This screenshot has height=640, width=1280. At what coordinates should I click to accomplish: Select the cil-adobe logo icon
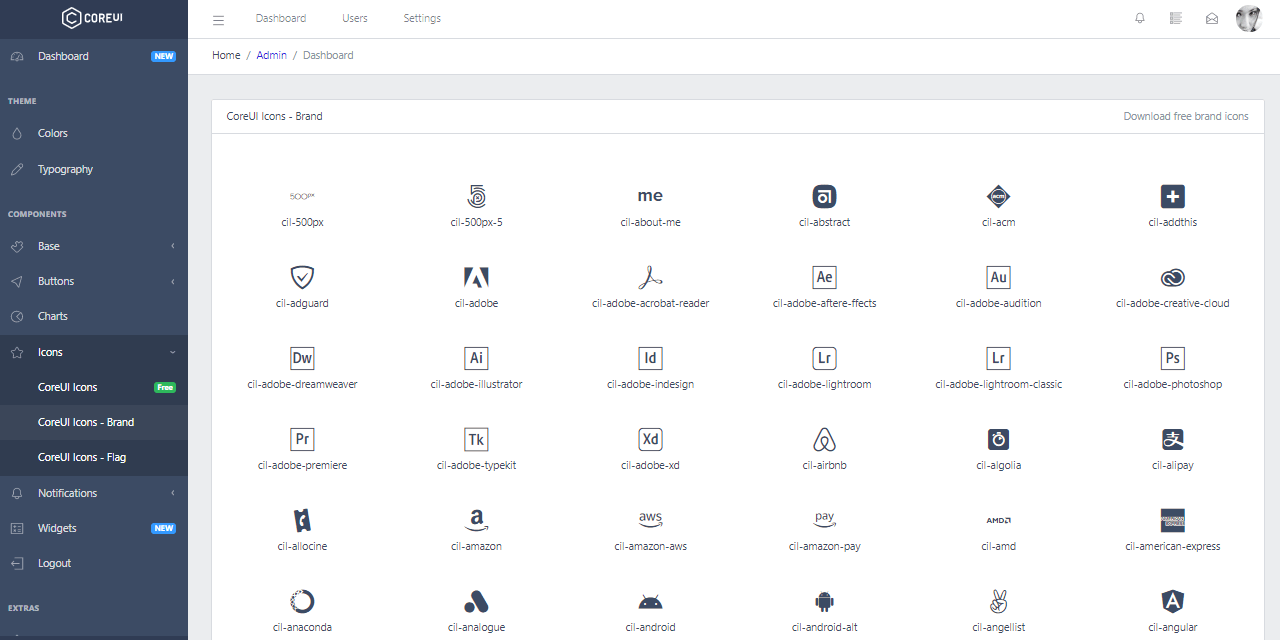(x=476, y=277)
